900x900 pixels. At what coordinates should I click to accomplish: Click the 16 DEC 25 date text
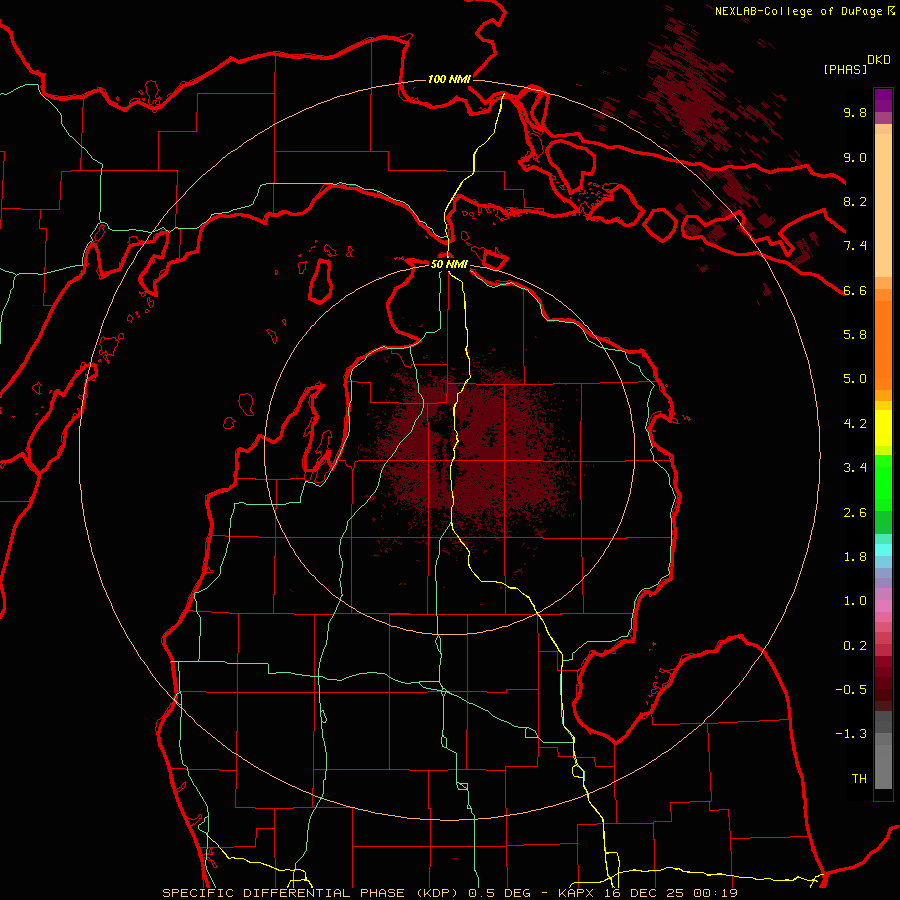pyautogui.click(x=643, y=893)
